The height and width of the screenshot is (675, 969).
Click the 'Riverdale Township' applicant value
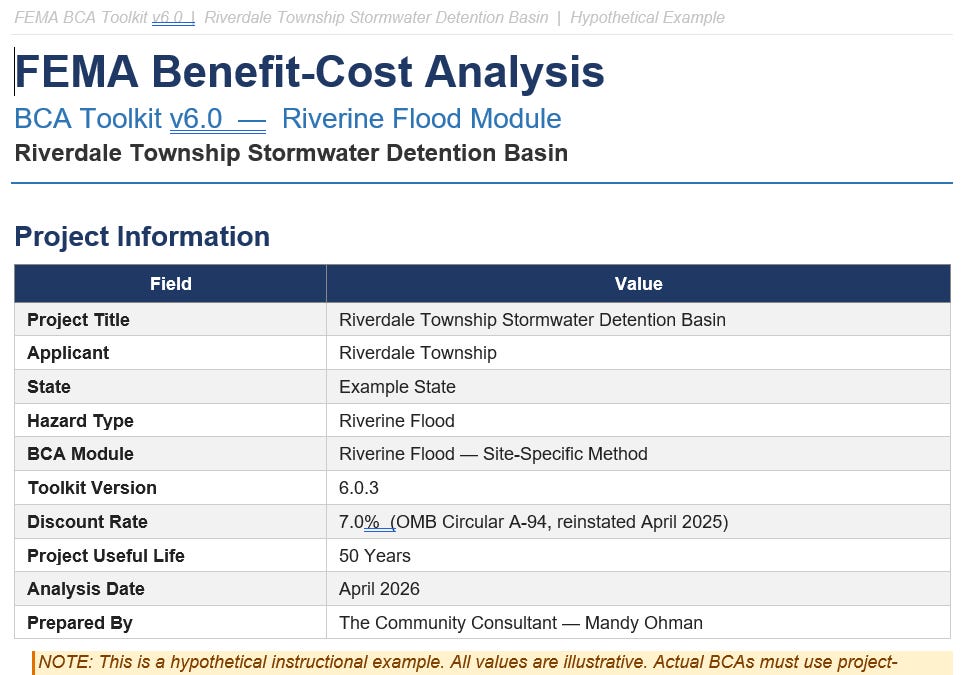(418, 353)
